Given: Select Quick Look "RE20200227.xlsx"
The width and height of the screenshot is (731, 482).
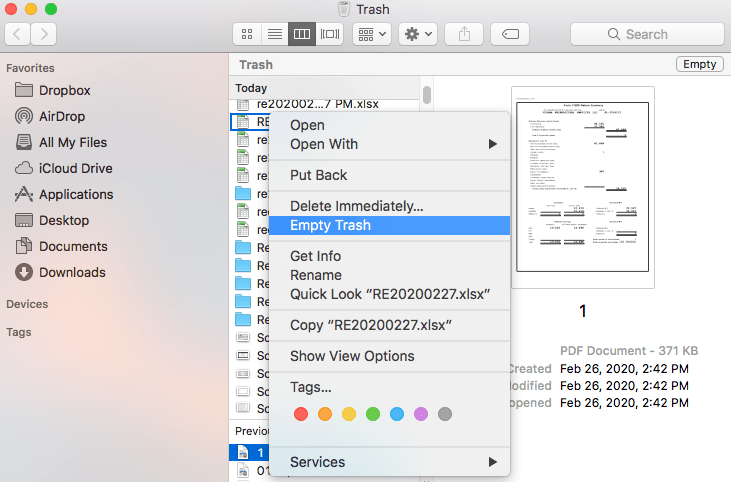Looking at the screenshot, I should 390,294.
